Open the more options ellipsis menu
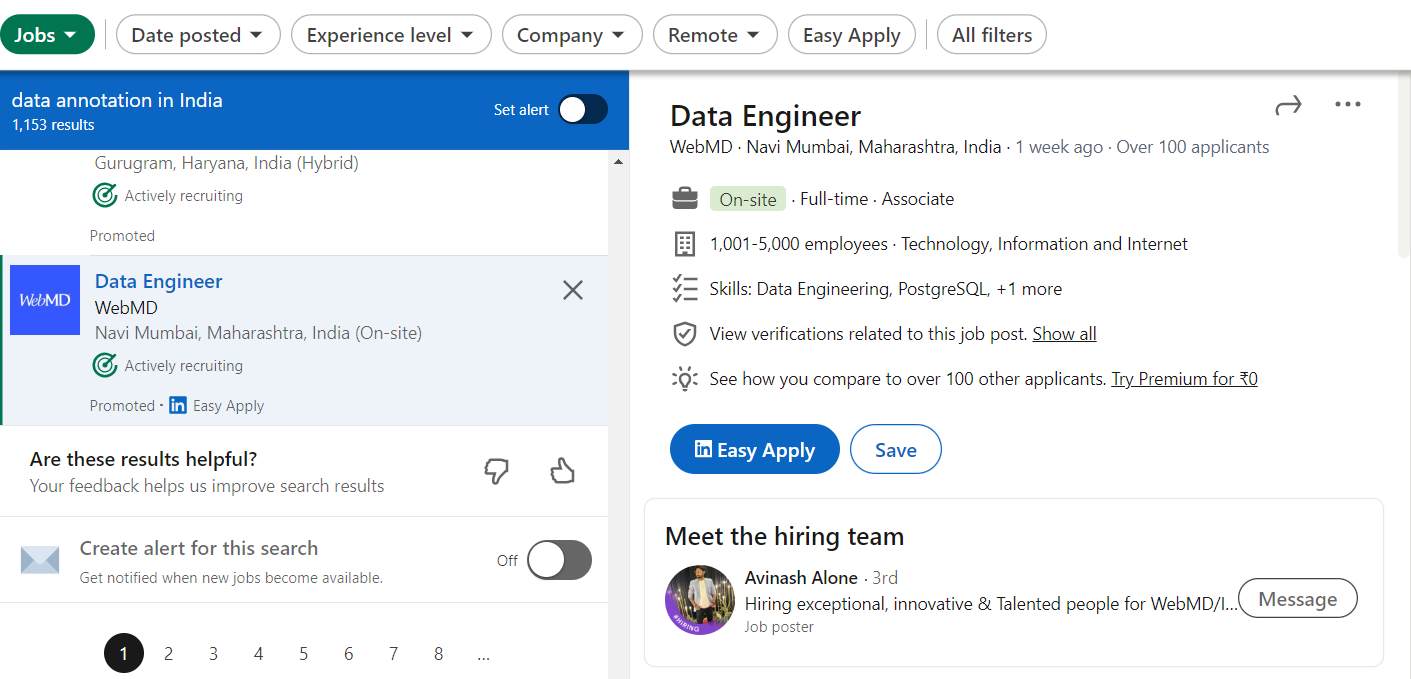Image resolution: width=1411 pixels, height=679 pixels. tap(1348, 105)
